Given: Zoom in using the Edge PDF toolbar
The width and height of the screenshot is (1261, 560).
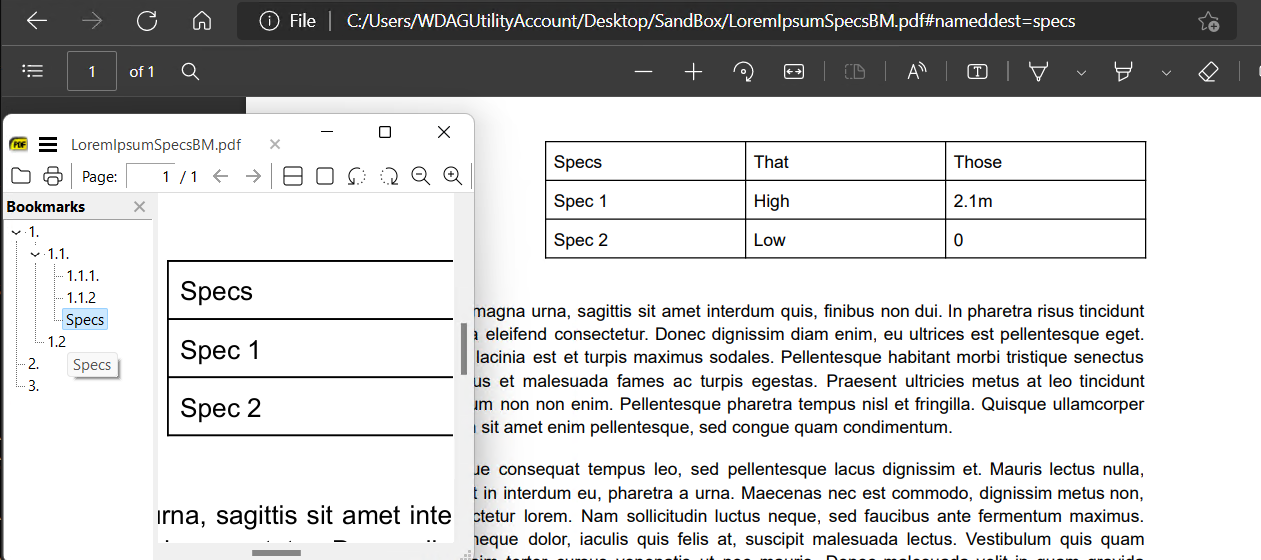Looking at the screenshot, I should [693, 71].
